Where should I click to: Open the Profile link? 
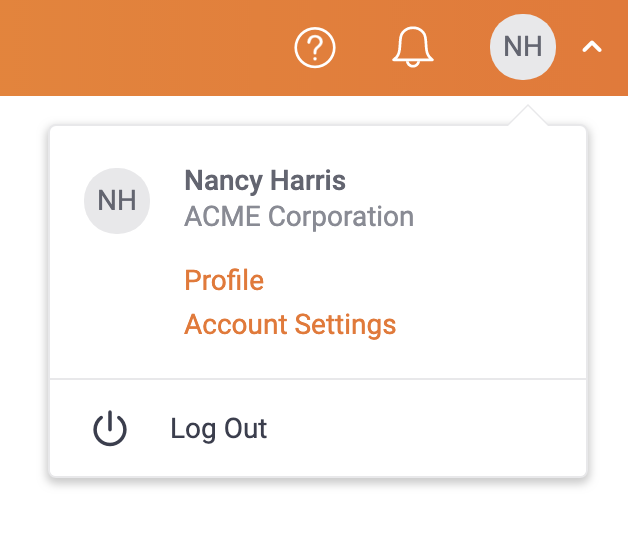pyautogui.click(x=224, y=280)
